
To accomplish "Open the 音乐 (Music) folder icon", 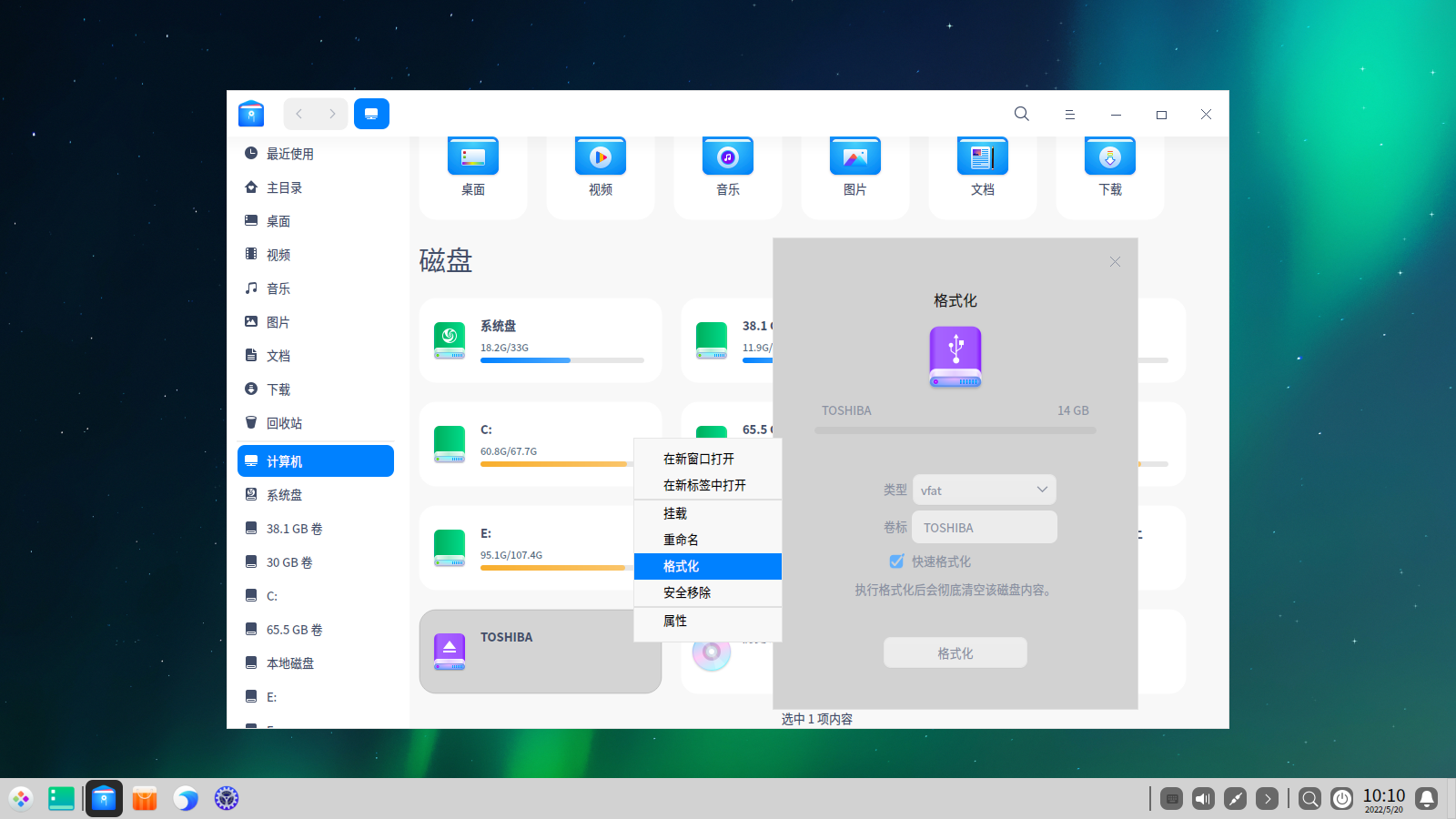I will (727, 156).
